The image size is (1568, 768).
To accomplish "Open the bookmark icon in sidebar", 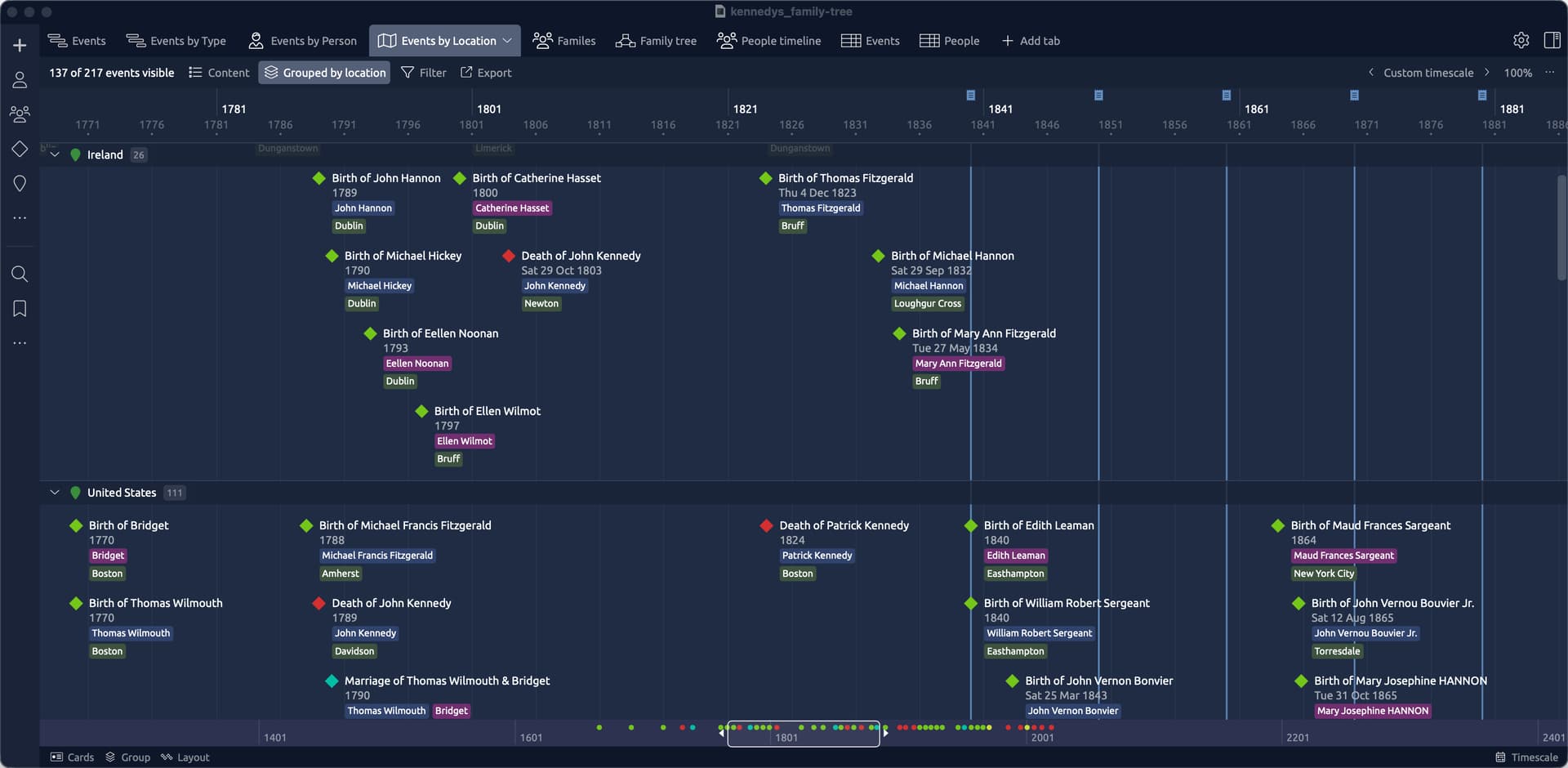I will (x=20, y=309).
